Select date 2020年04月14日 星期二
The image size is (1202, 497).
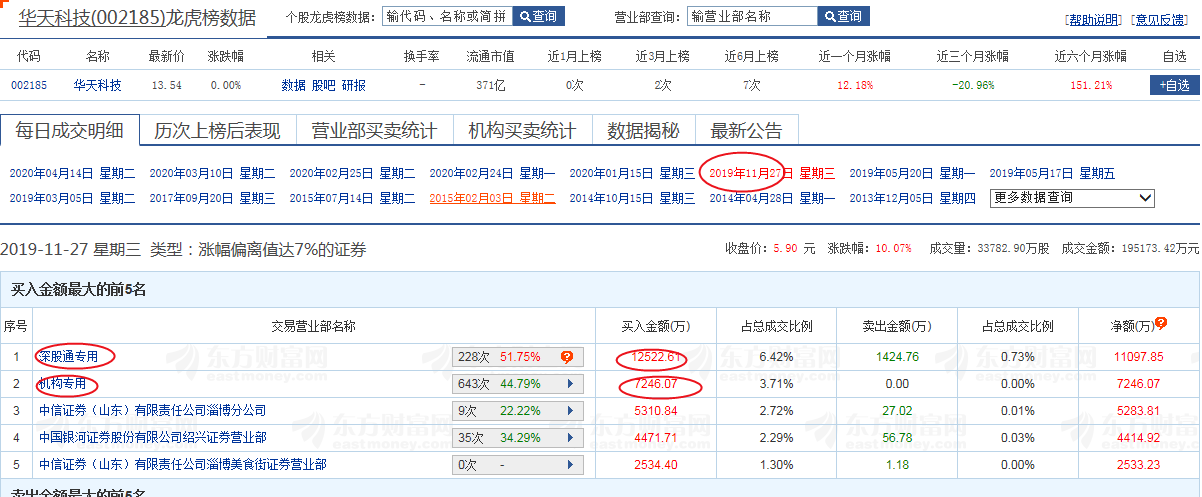point(72,174)
